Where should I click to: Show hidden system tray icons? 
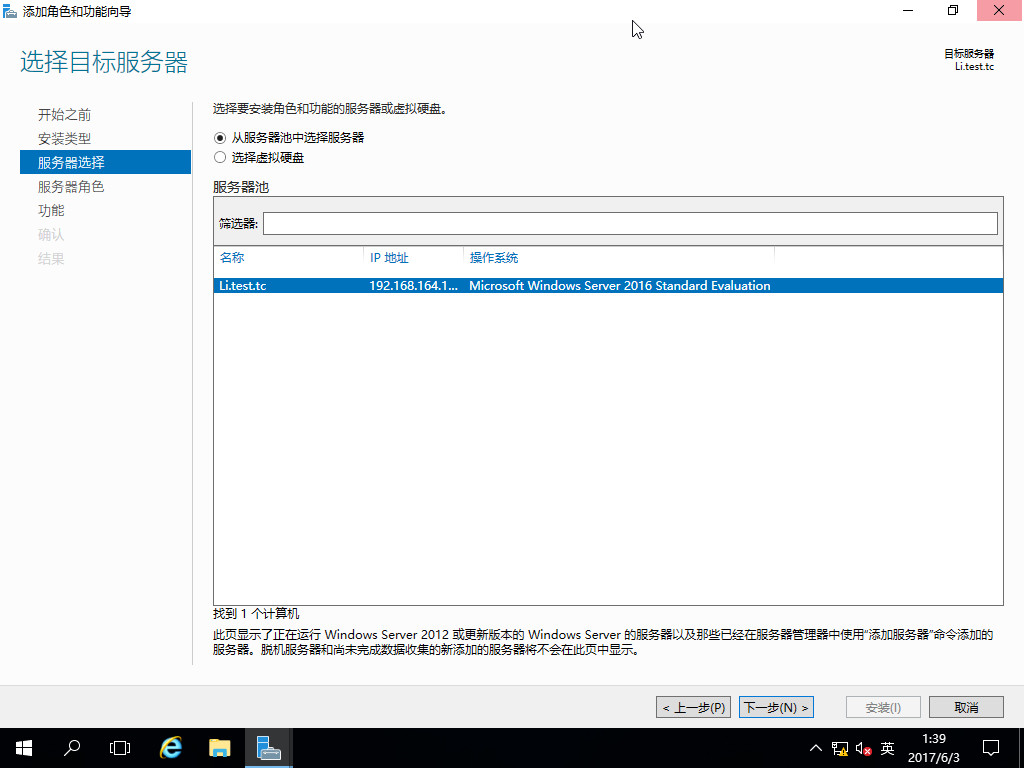816,748
